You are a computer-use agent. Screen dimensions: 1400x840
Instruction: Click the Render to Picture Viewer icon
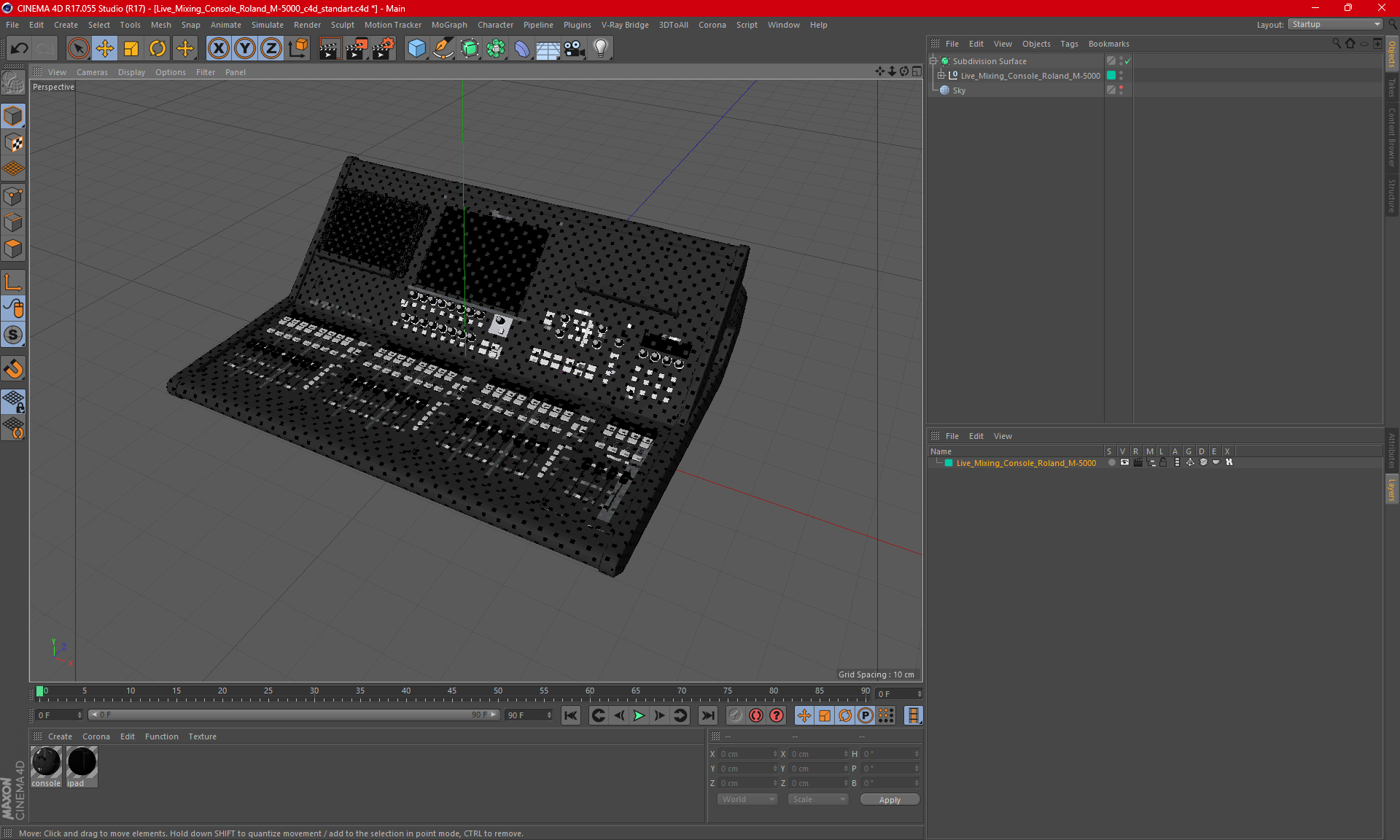(x=356, y=49)
